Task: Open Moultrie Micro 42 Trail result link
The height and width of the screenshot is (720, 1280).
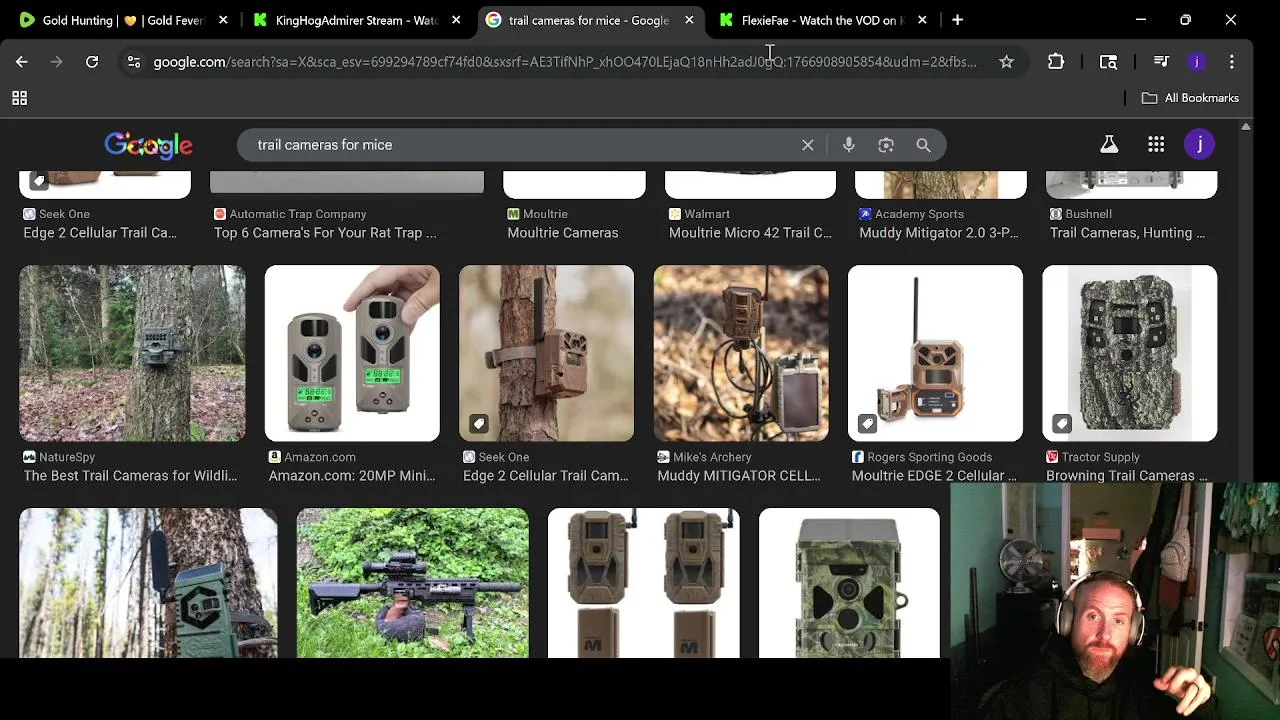Action: coord(750,233)
